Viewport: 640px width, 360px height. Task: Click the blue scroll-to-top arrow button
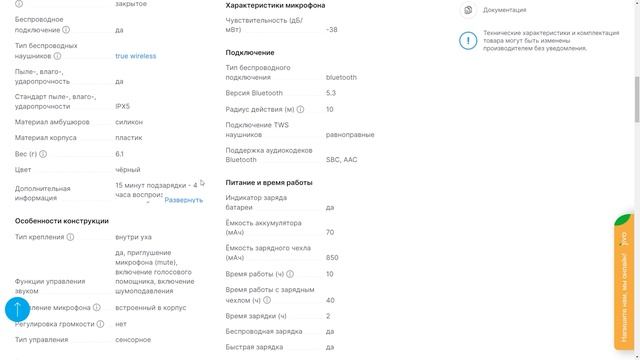tap(17, 309)
